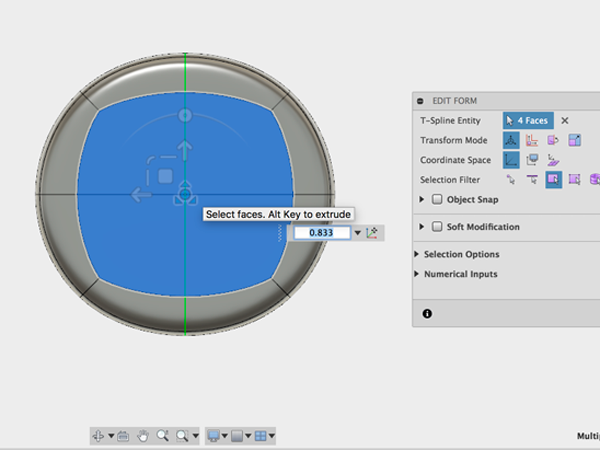Set World Space coordinate space
The image size is (600, 450).
click(x=511, y=160)
